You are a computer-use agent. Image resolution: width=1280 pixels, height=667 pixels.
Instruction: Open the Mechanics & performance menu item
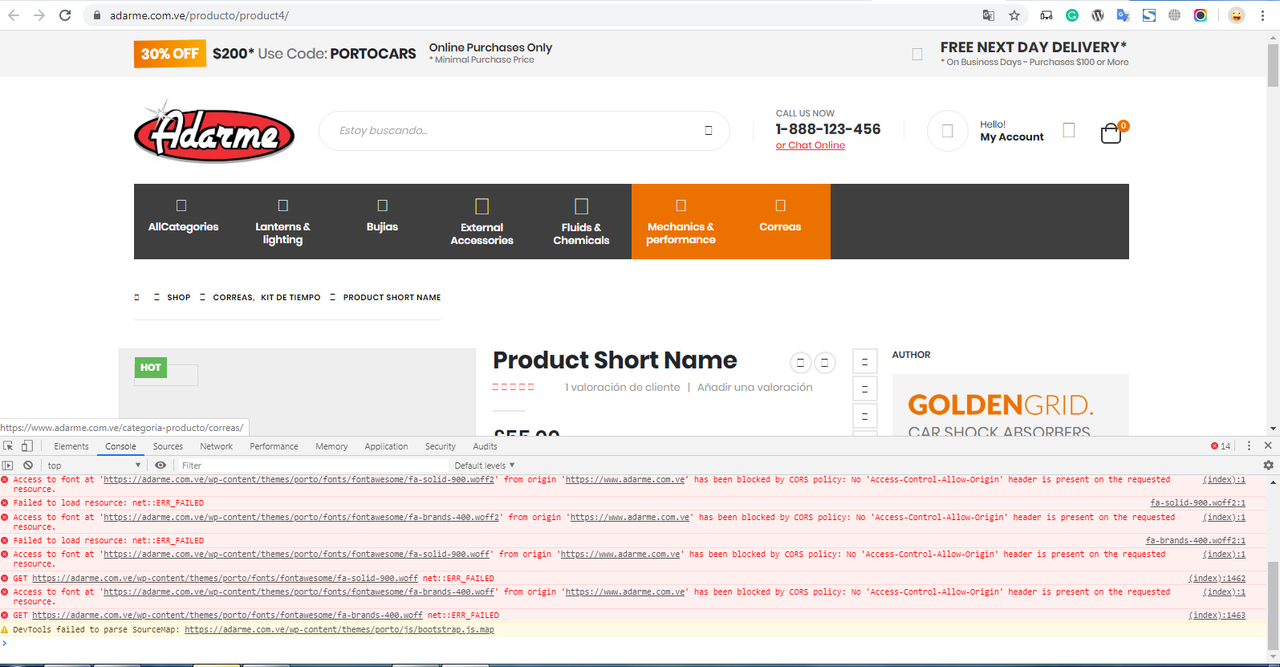coord(681,221)
